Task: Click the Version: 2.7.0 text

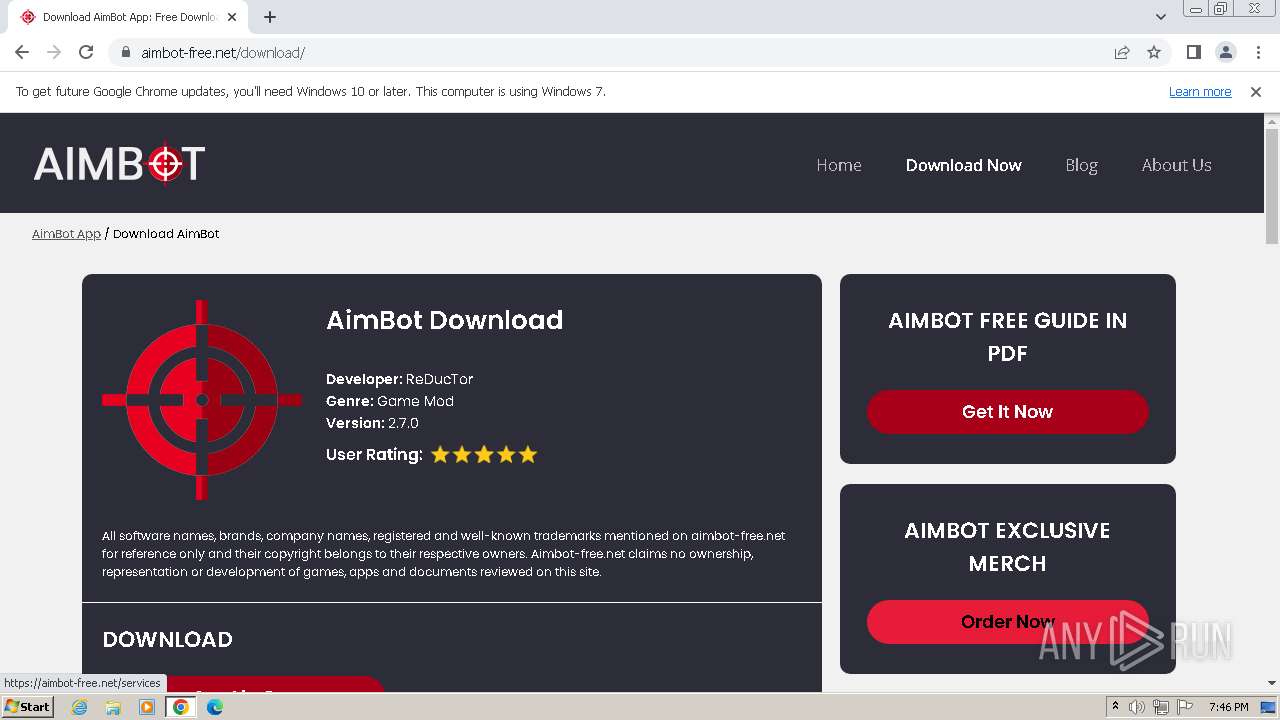Action: pos(372,423)
